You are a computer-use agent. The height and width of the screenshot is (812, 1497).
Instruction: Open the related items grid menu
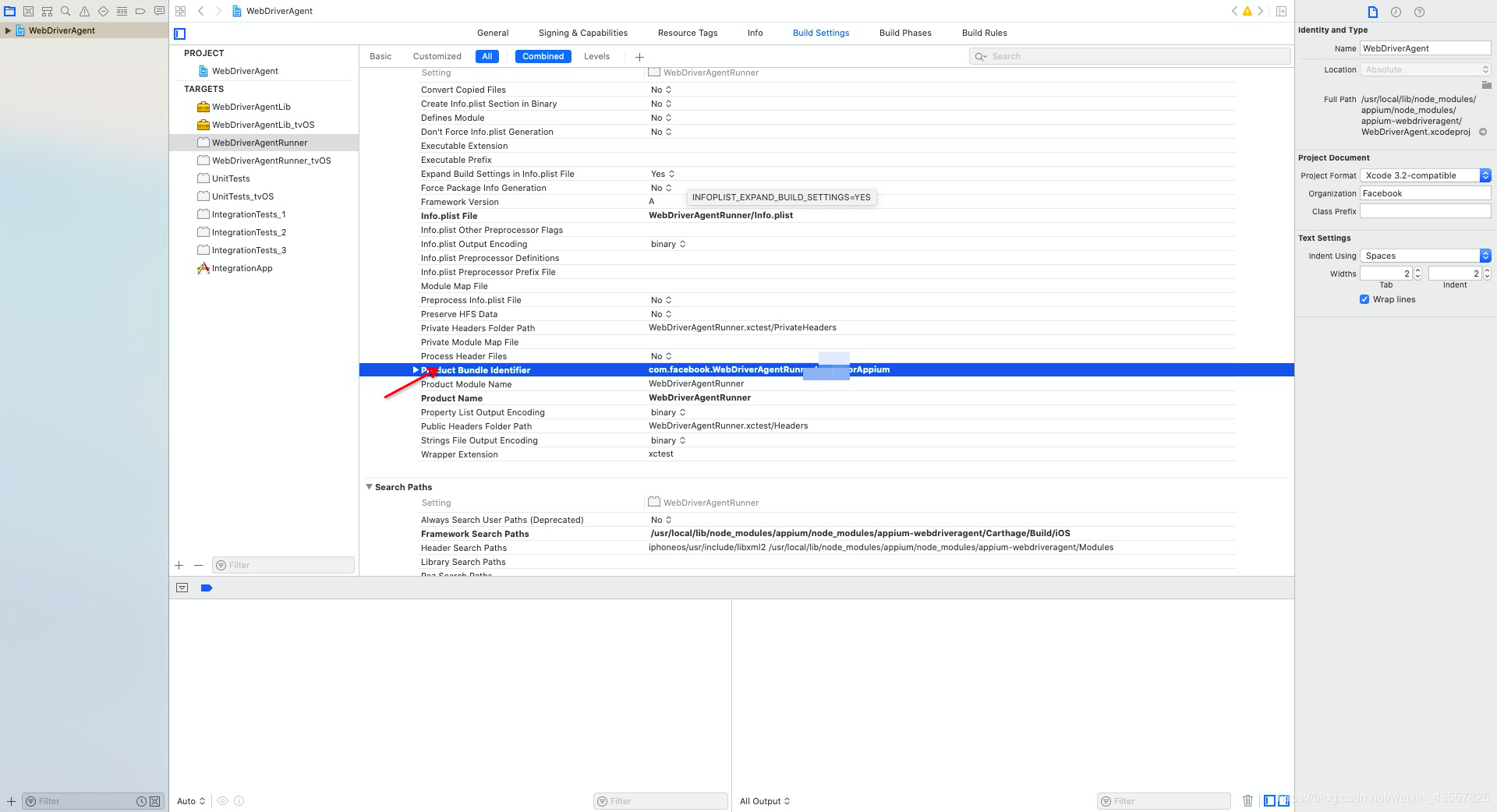(180, 11)
